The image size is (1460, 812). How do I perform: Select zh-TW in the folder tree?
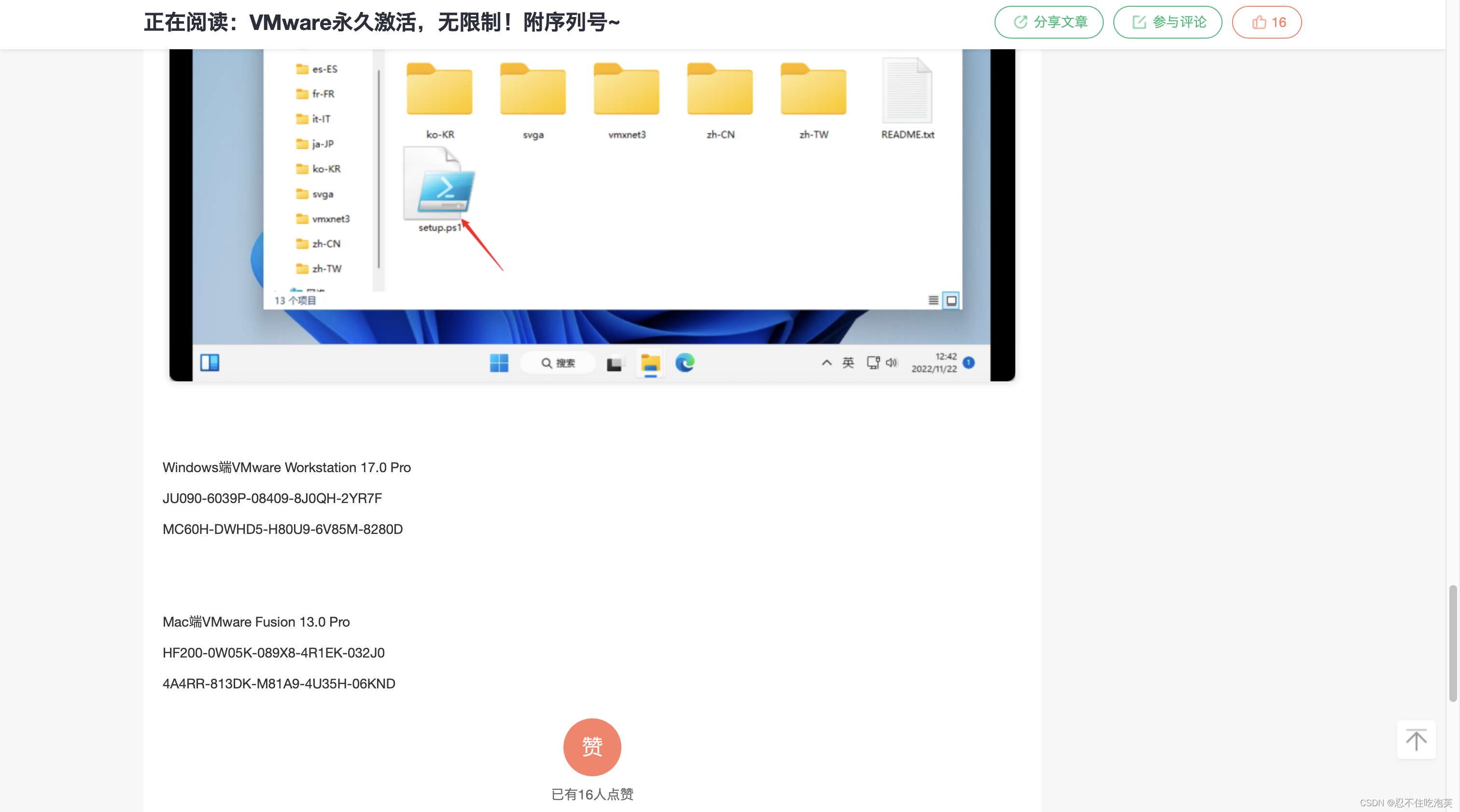319,268
